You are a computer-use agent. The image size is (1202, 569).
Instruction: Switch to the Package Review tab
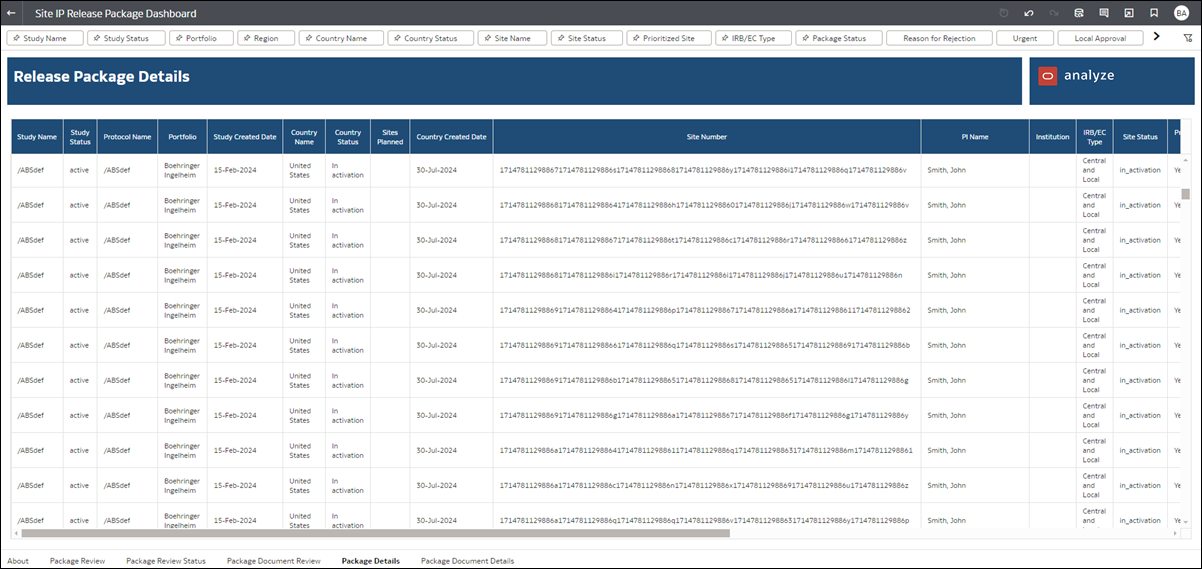pyautogui.click(x=77, y=561)
